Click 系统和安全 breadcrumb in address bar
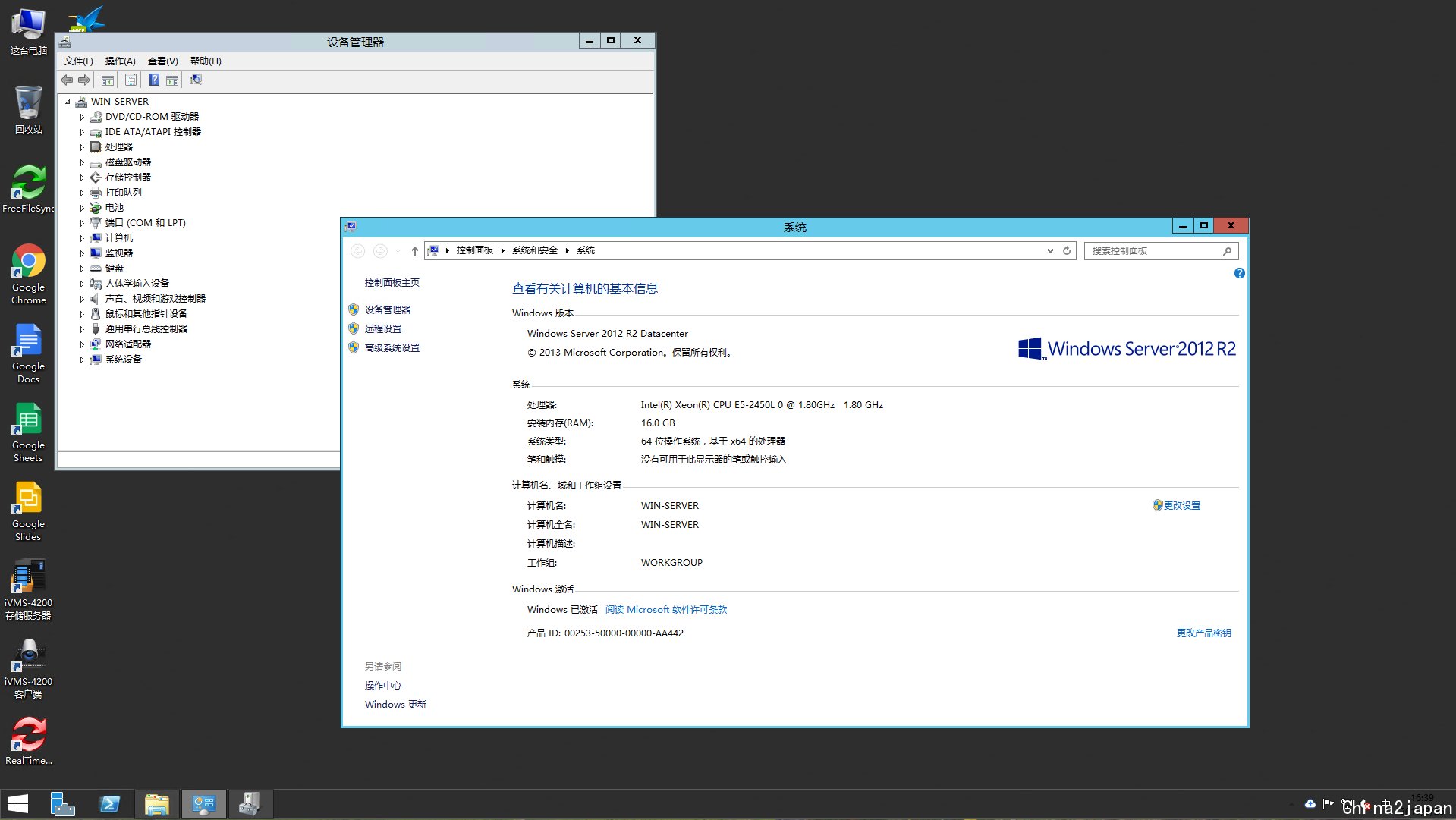This screenshot has height=820, width=1456. point(535,250)
